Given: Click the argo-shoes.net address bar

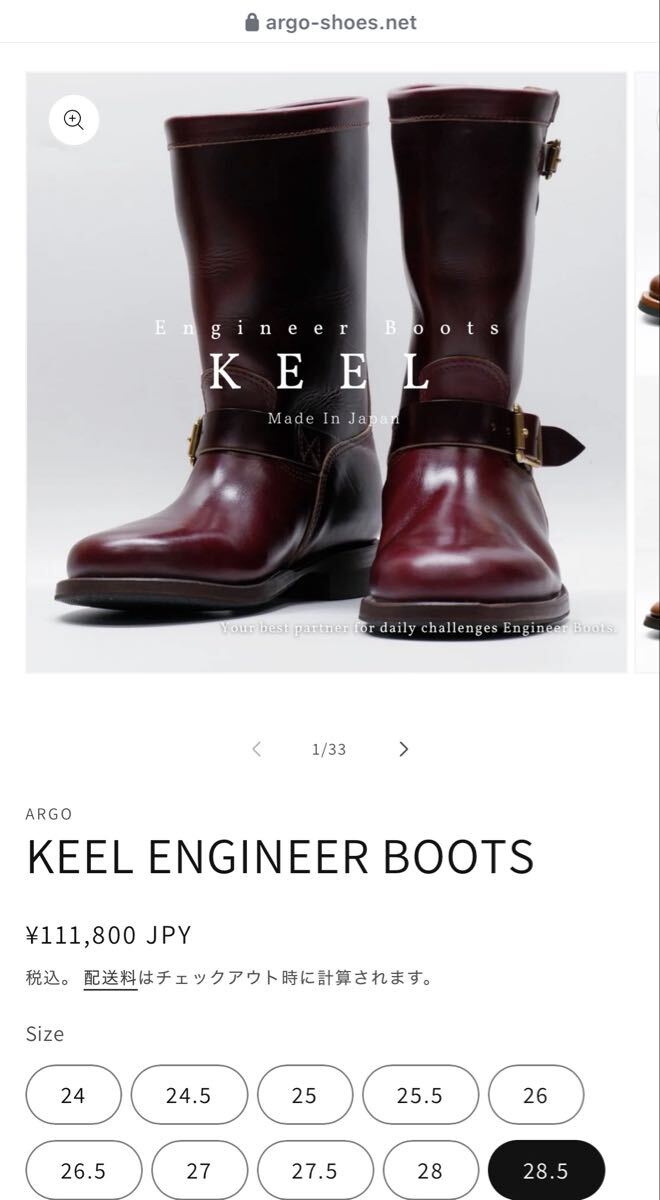Looking at the screenshot, I should [x=330, y=22].
